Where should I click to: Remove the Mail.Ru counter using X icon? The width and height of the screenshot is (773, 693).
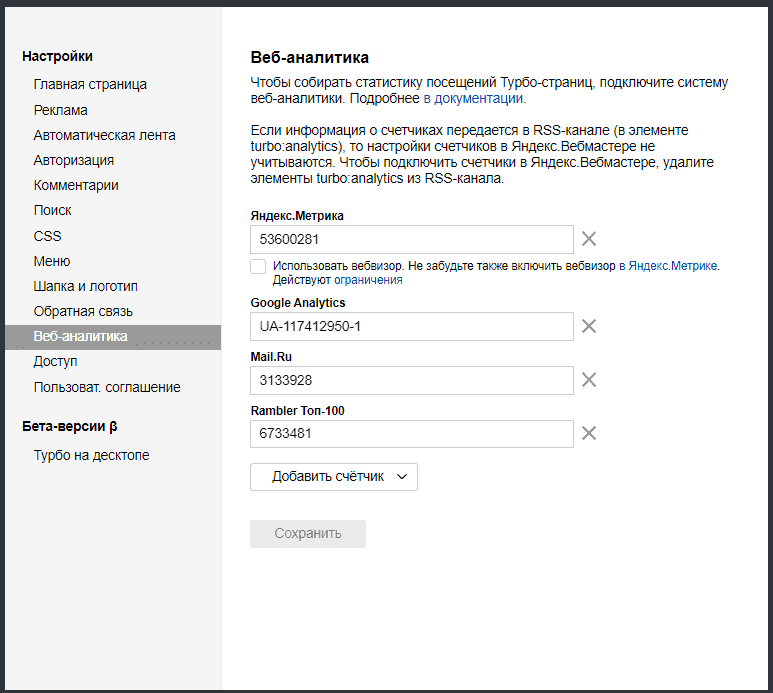tap(589, 380)
